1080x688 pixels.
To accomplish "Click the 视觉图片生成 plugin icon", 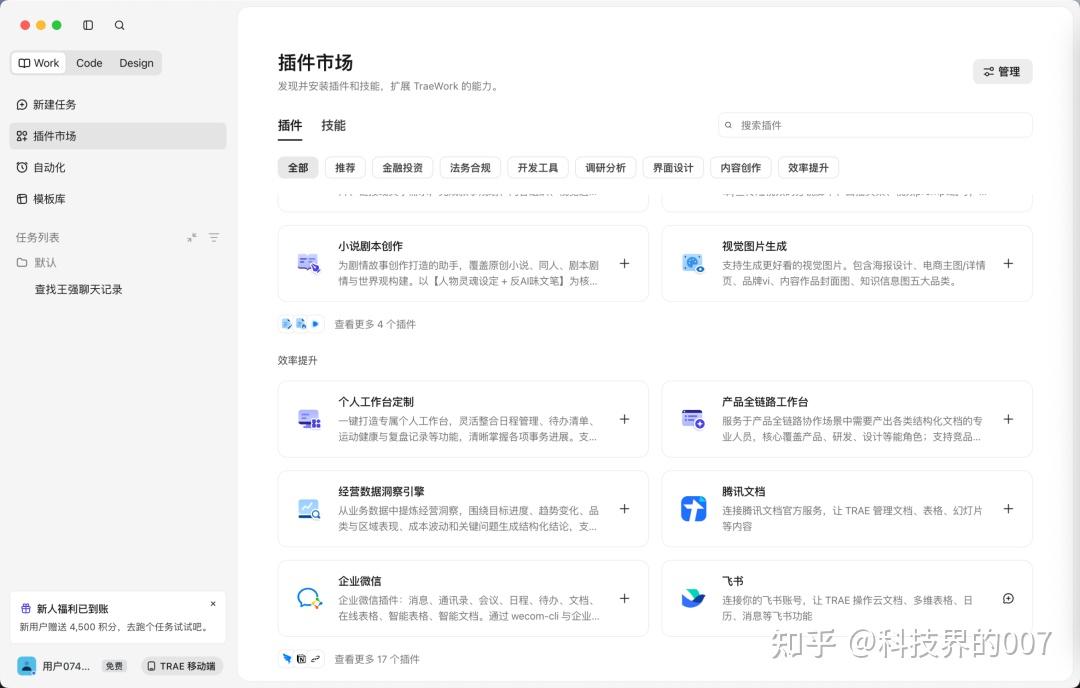I will [x=693, y=264].
